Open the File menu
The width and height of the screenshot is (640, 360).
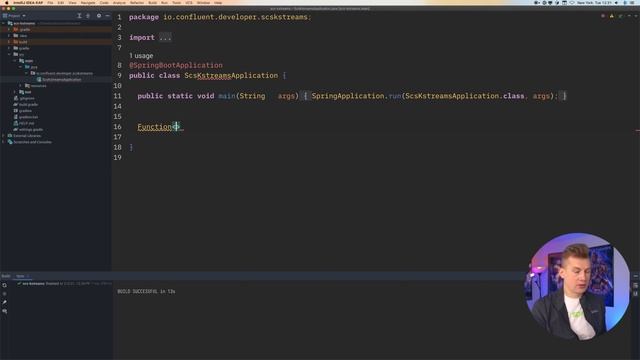(x=50, y=2)
